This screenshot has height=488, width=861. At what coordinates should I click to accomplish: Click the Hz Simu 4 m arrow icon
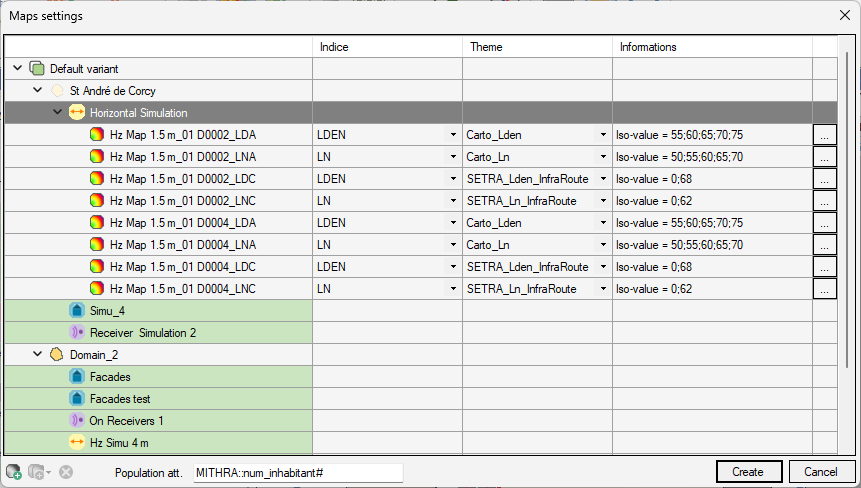coord(77,442)
